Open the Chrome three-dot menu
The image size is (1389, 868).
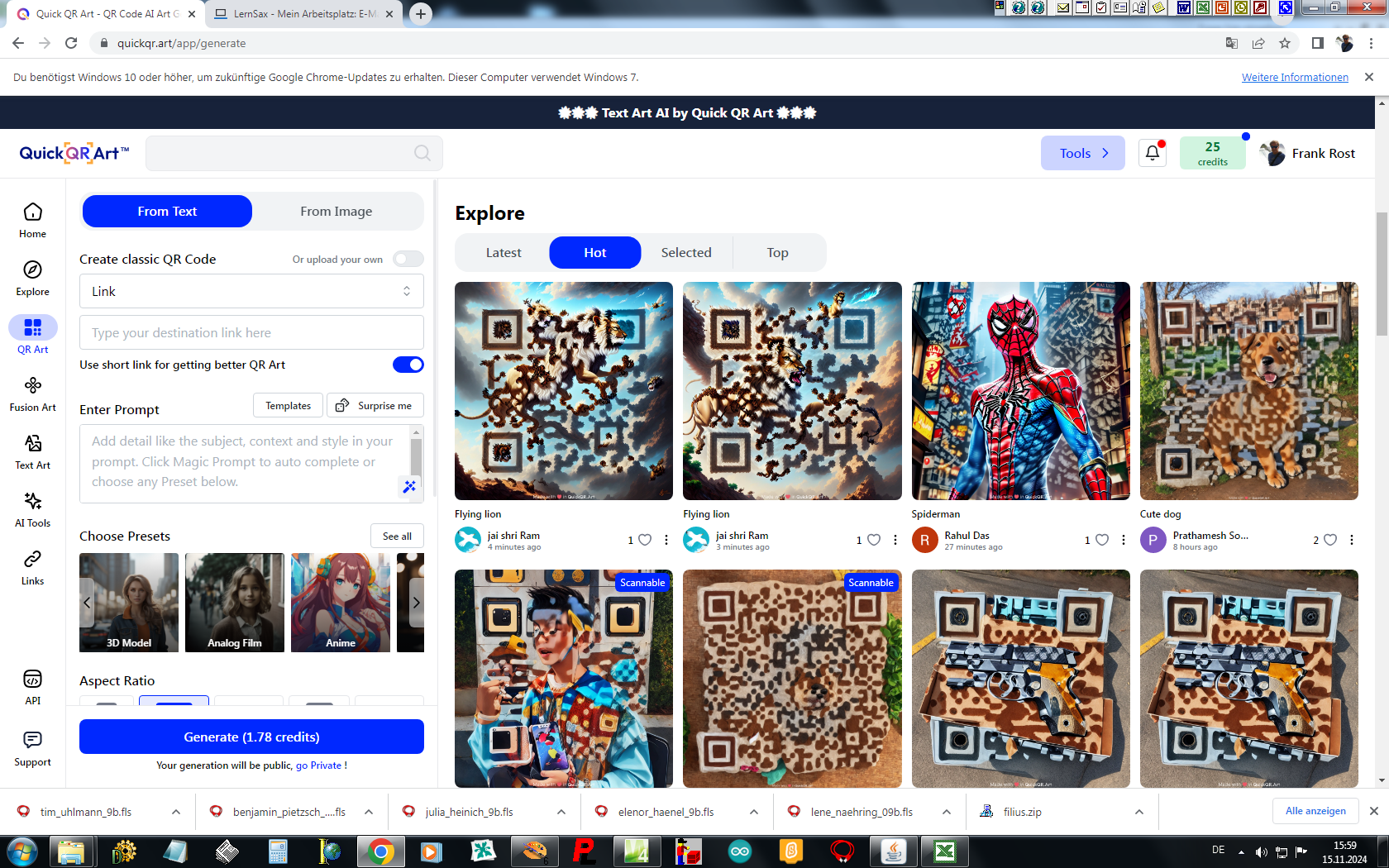pyautogui.click(x=1371, y=43)
